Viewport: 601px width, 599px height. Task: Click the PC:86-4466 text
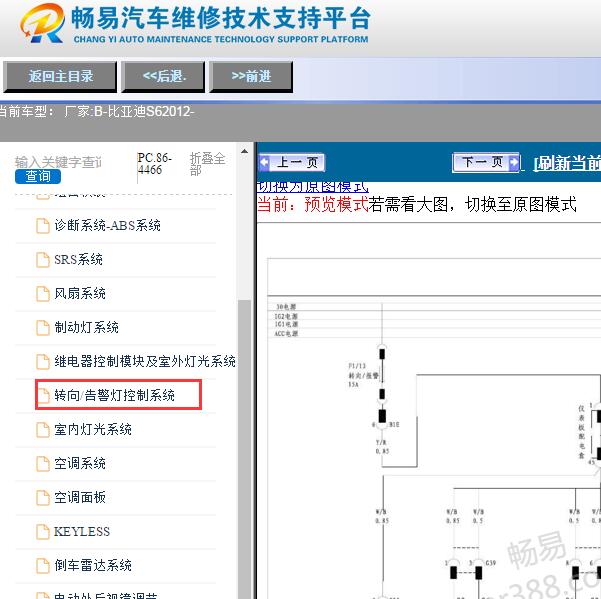[154, 164]
